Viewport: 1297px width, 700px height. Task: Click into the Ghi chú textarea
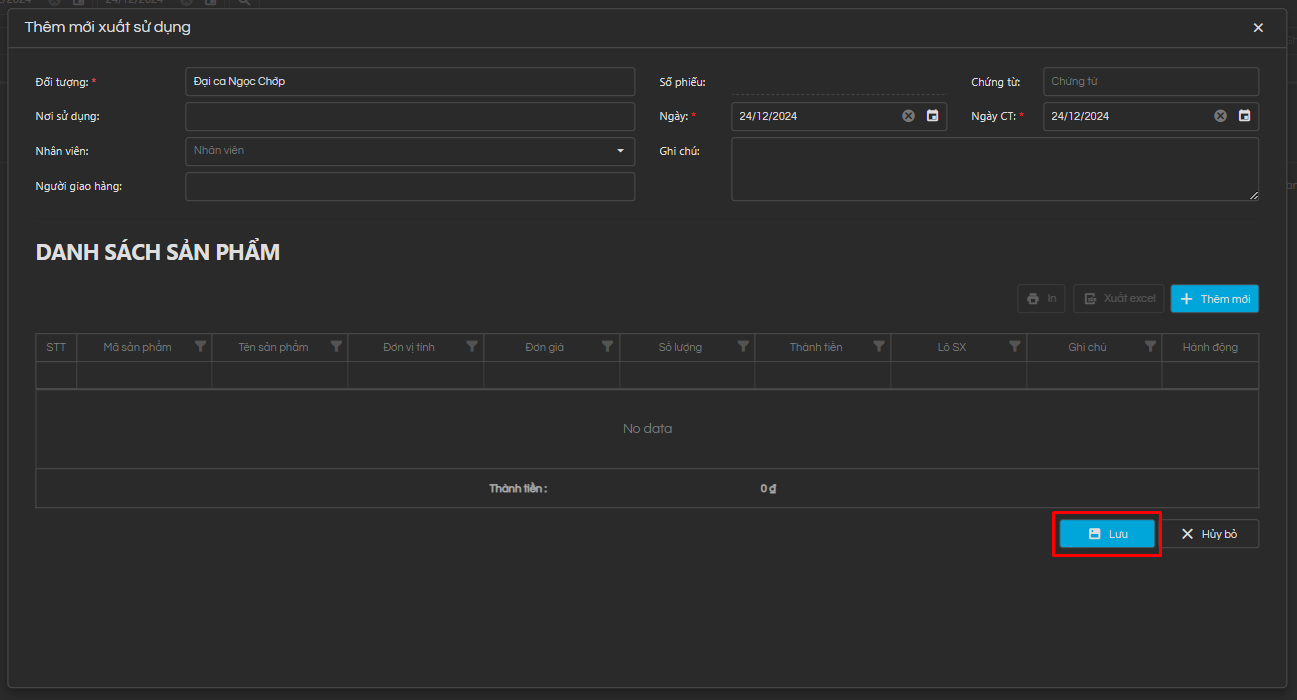(994, 169)
